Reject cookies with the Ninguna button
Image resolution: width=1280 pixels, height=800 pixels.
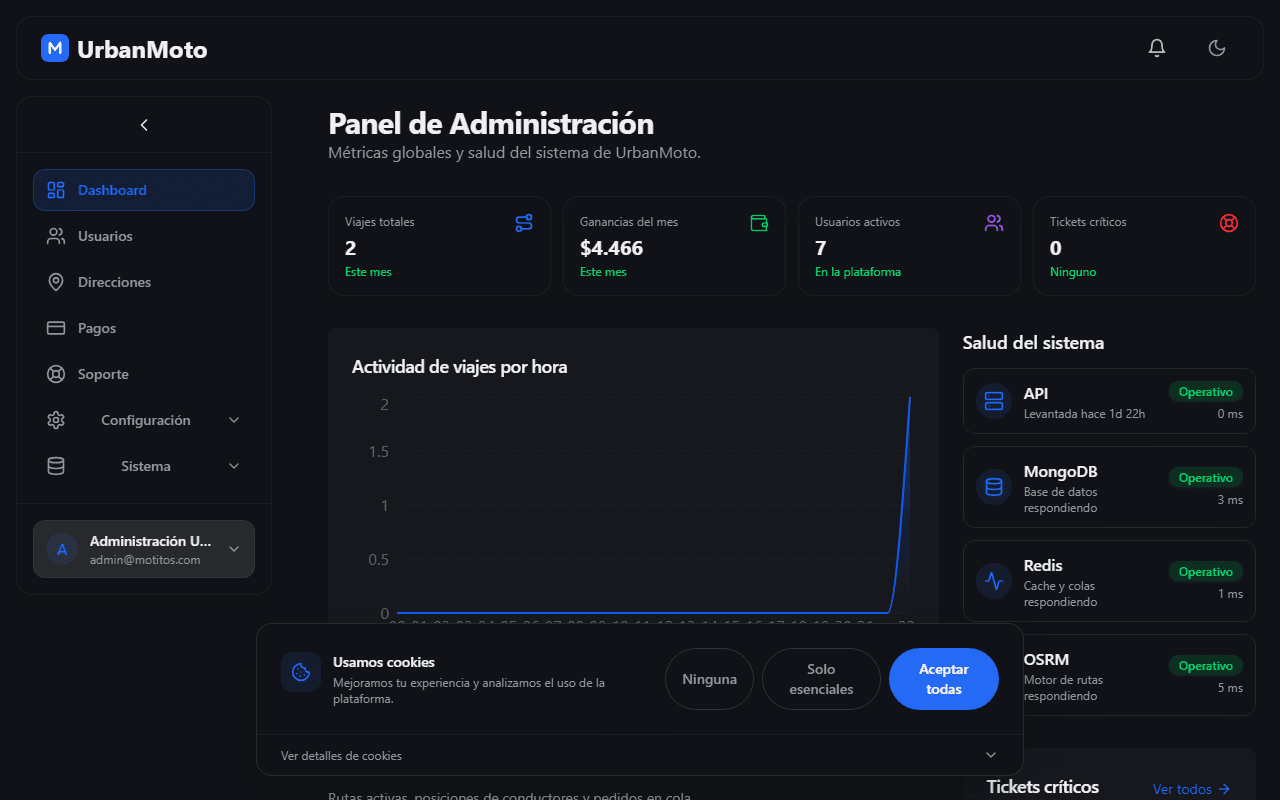(x=710, y=679)
